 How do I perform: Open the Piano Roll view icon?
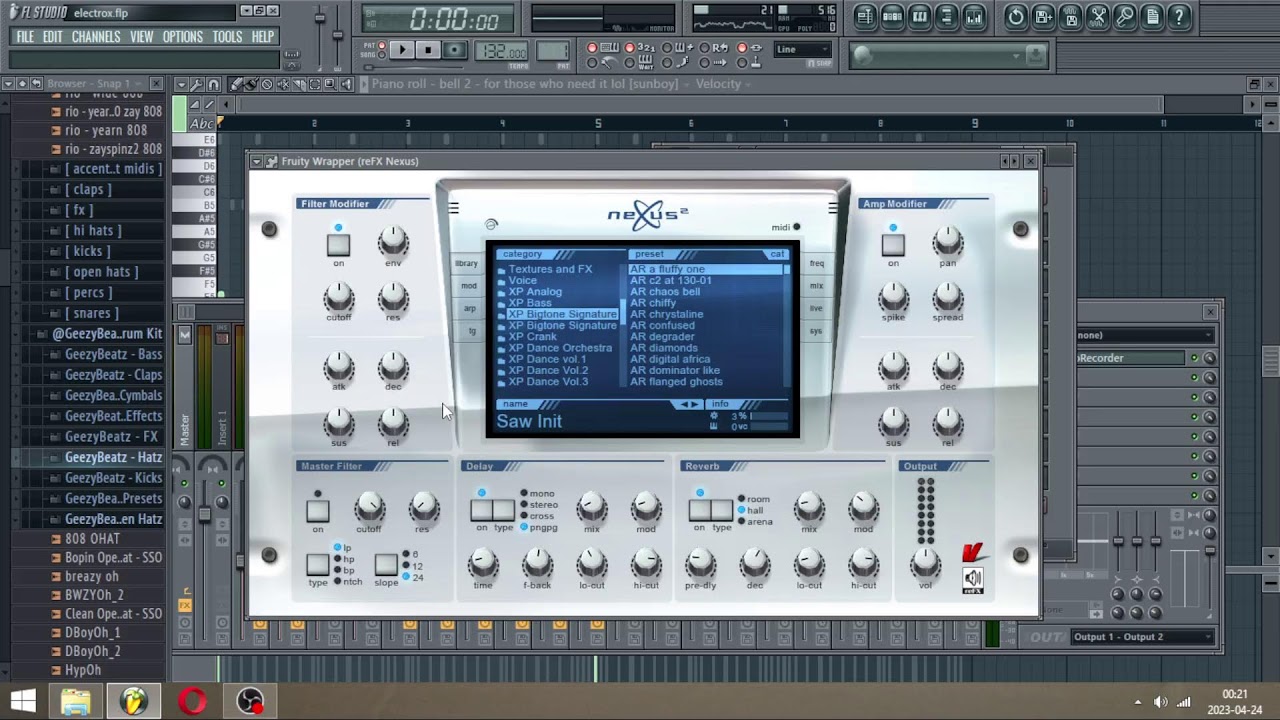(x=919, y=16)
